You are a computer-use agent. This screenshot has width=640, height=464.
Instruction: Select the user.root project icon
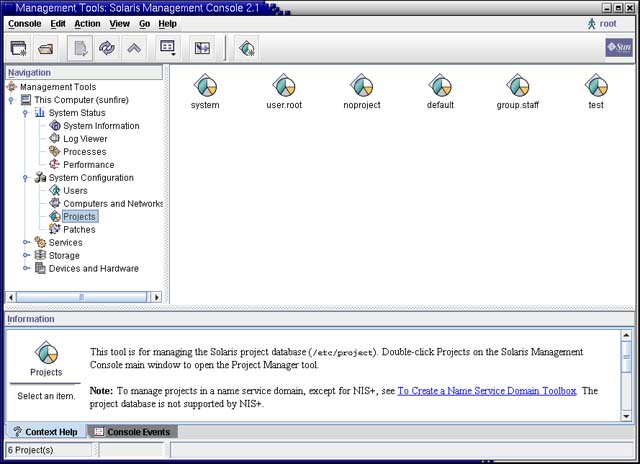pyautogui.click(x=283, y=85)
